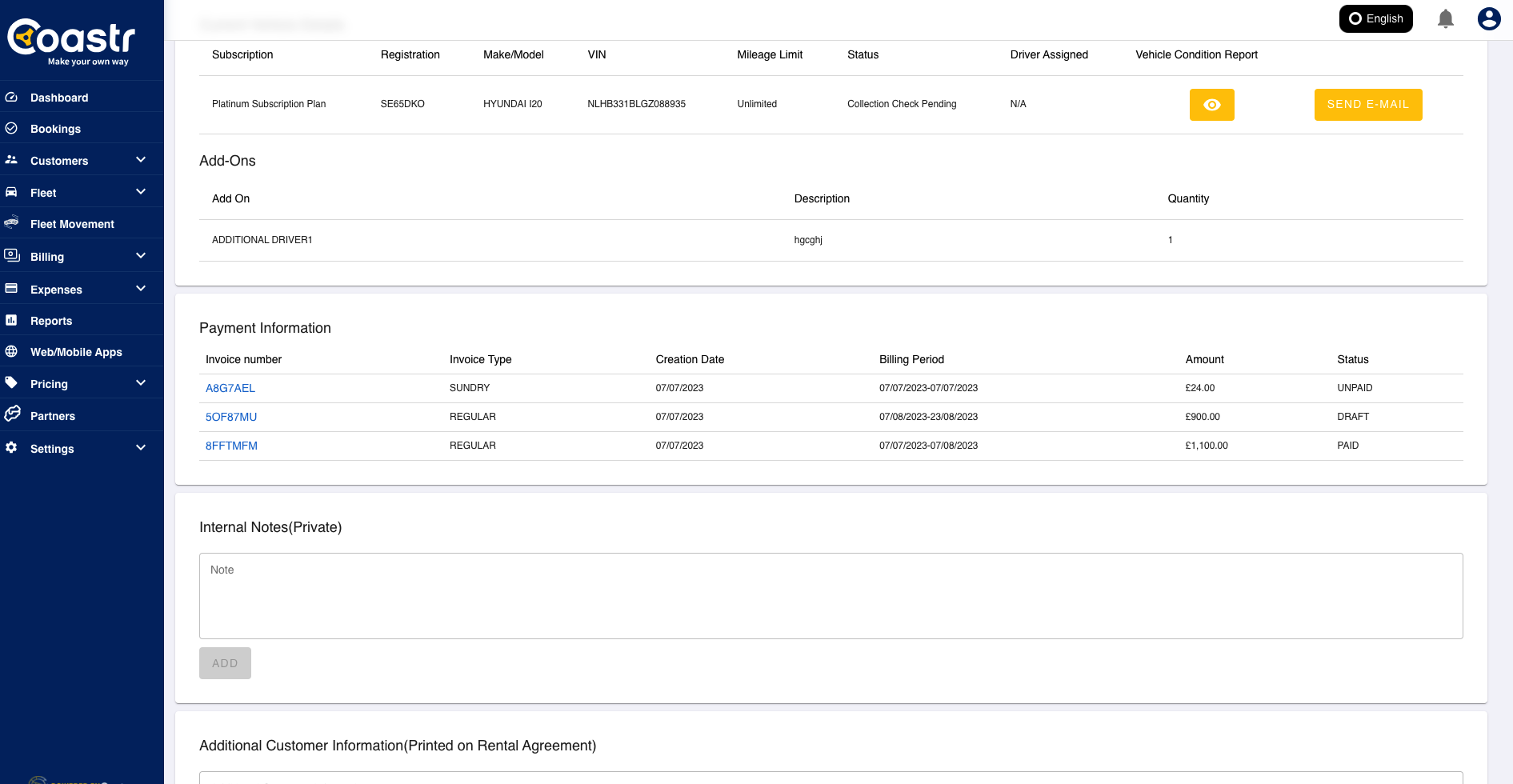Screen dimensions: 1513x784
Task: Expand the Billing section arrow
Action: click(141, 256)
